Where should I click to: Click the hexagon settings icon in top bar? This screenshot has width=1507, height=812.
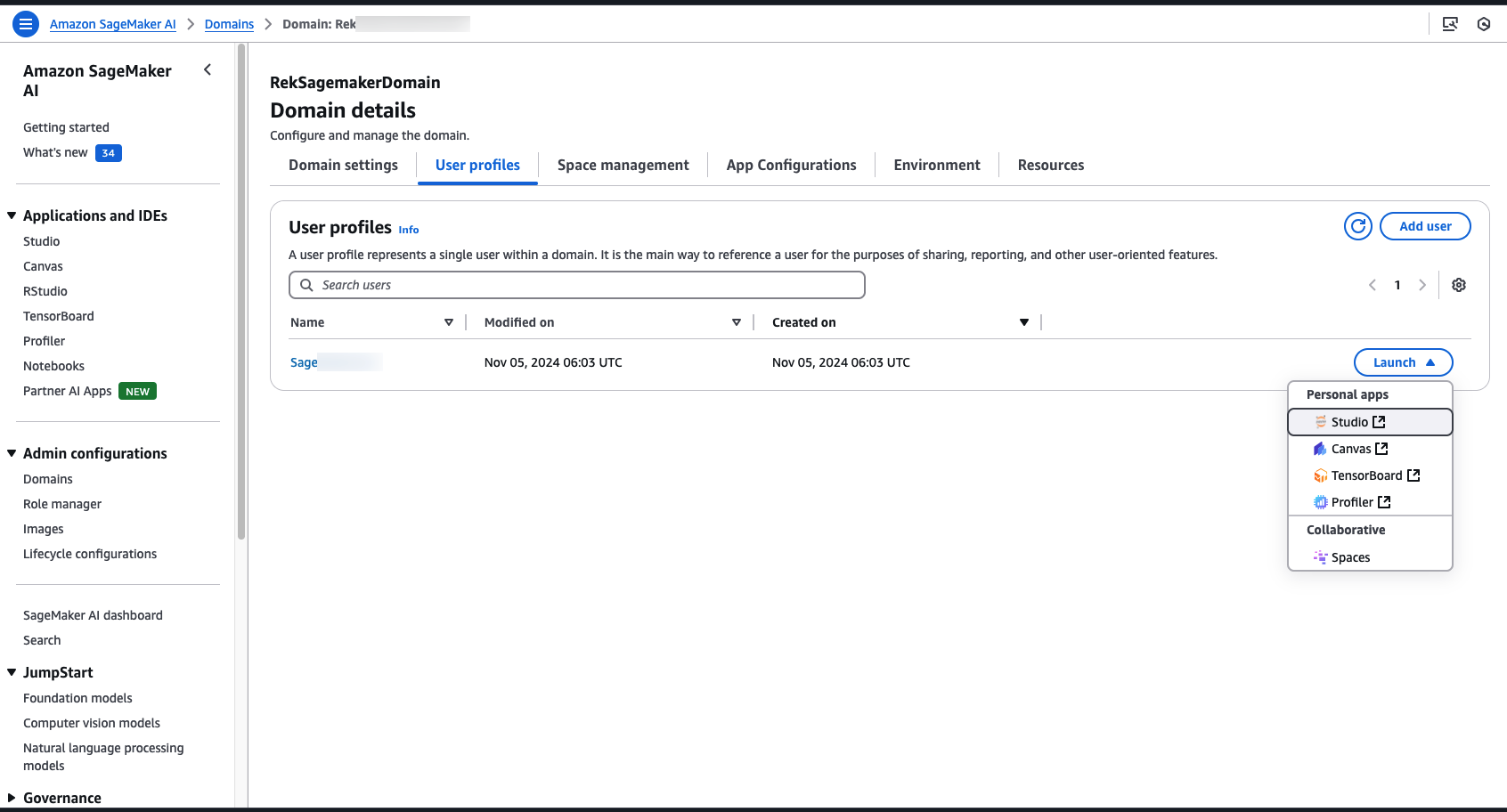click(1484, 24)
